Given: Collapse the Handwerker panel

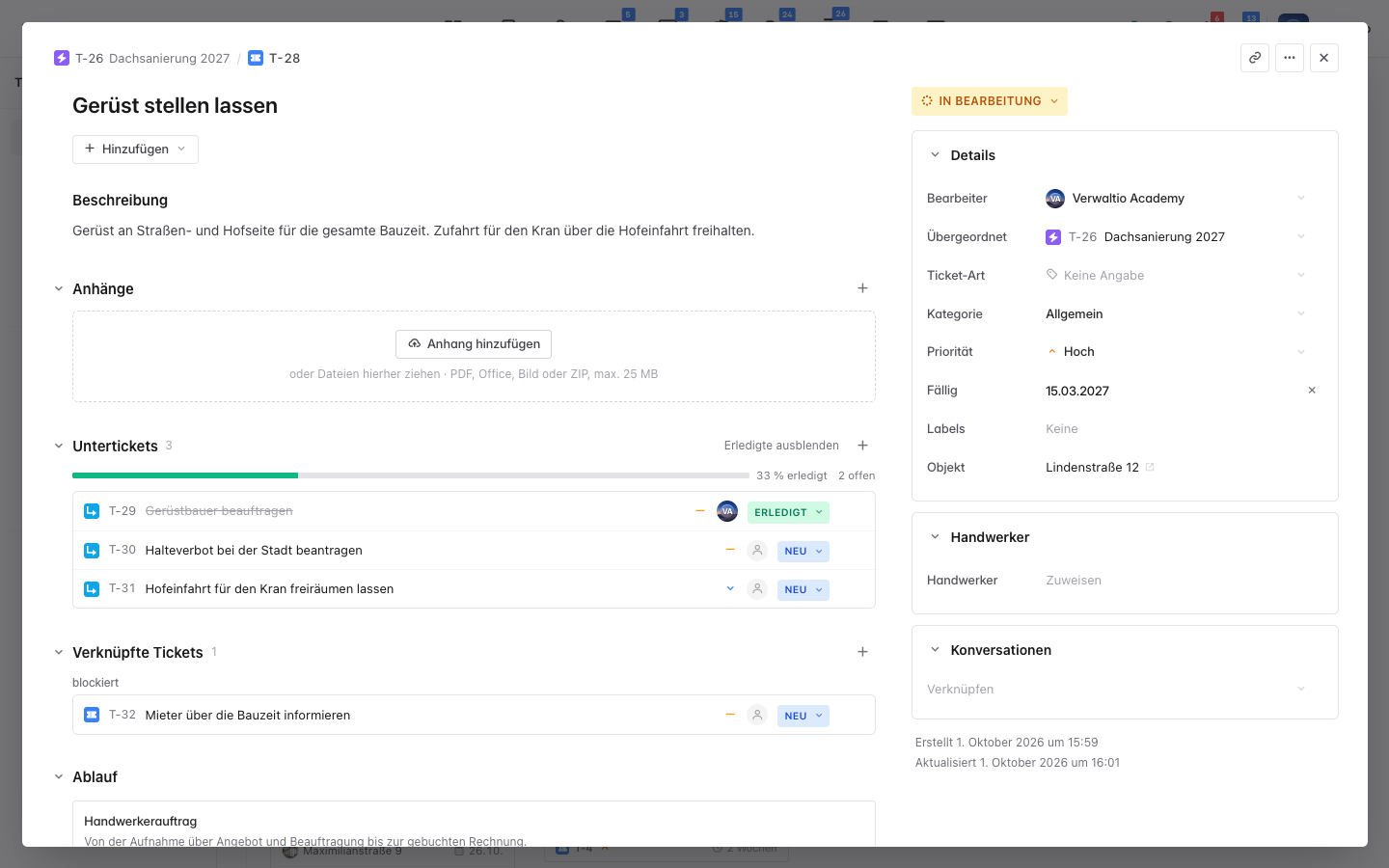Looking at the screenshot, I should (x=935, y=536).
